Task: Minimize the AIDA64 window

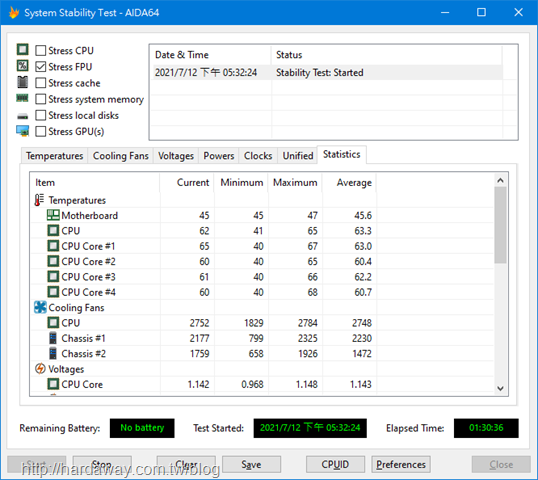Action: [445, 13]
